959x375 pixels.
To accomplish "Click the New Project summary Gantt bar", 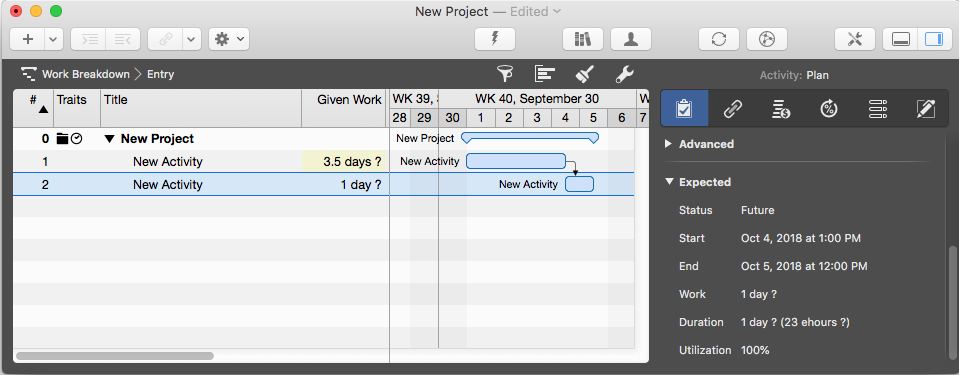I will coord(530,138).
